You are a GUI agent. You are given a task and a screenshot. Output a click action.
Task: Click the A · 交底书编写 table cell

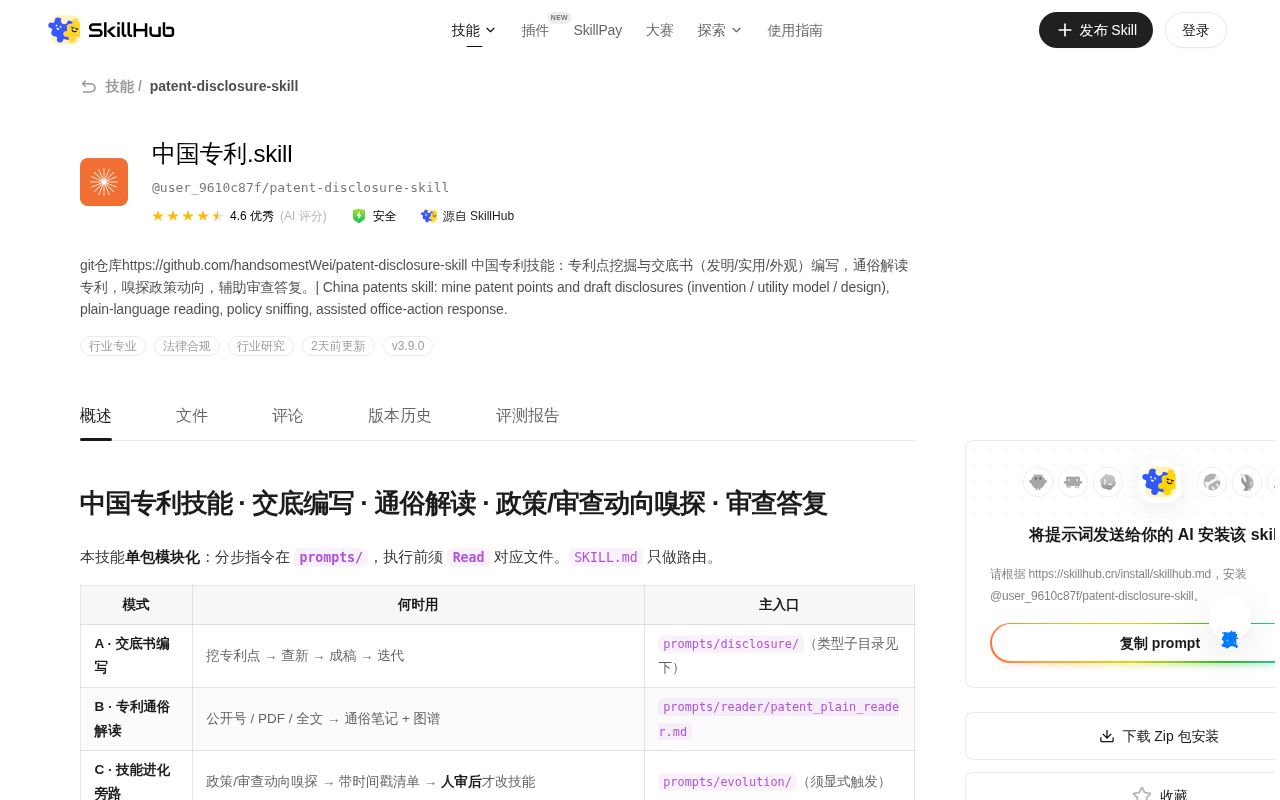pos(136,656)
